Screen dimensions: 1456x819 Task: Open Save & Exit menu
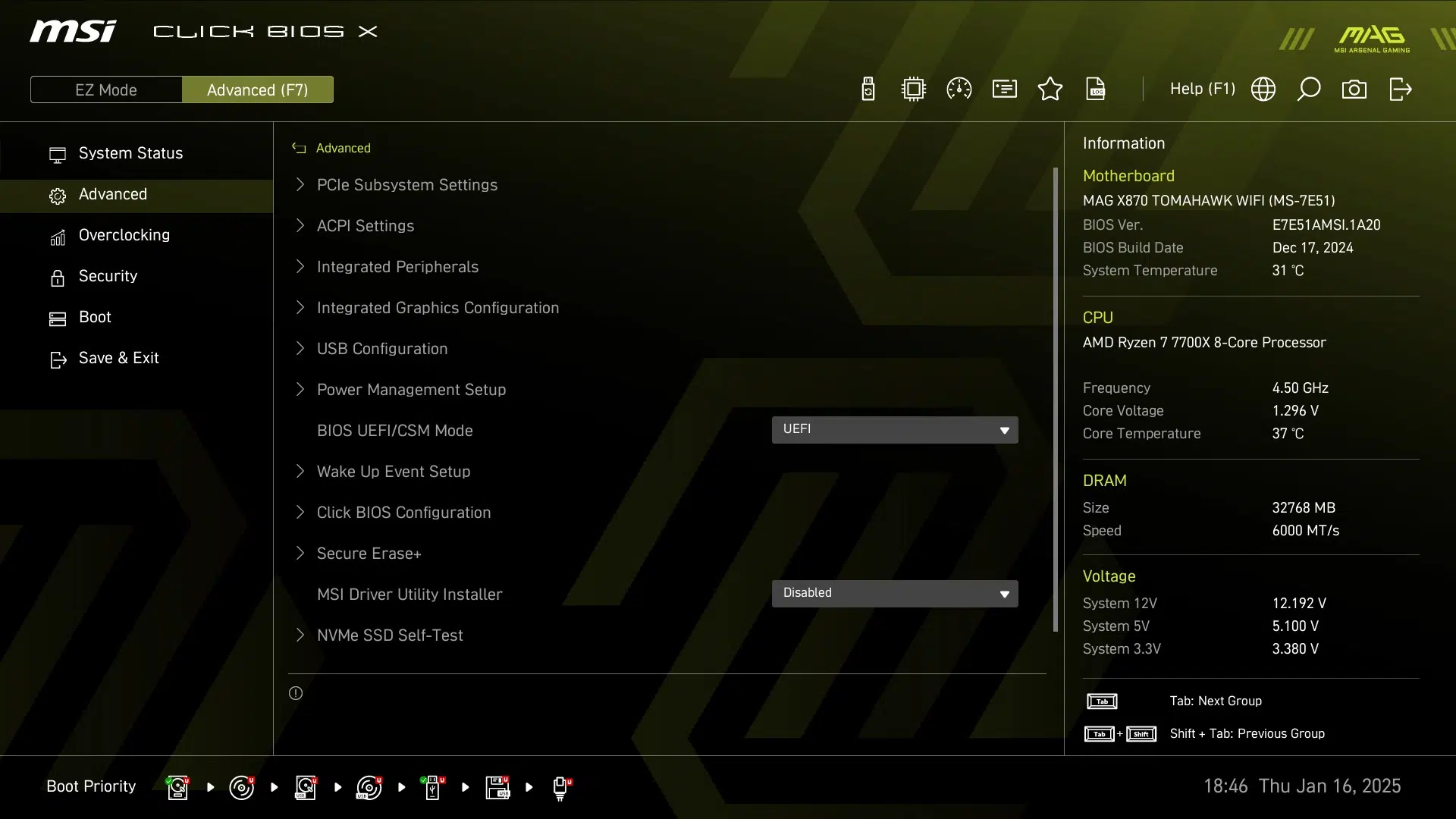coord(136,358)
